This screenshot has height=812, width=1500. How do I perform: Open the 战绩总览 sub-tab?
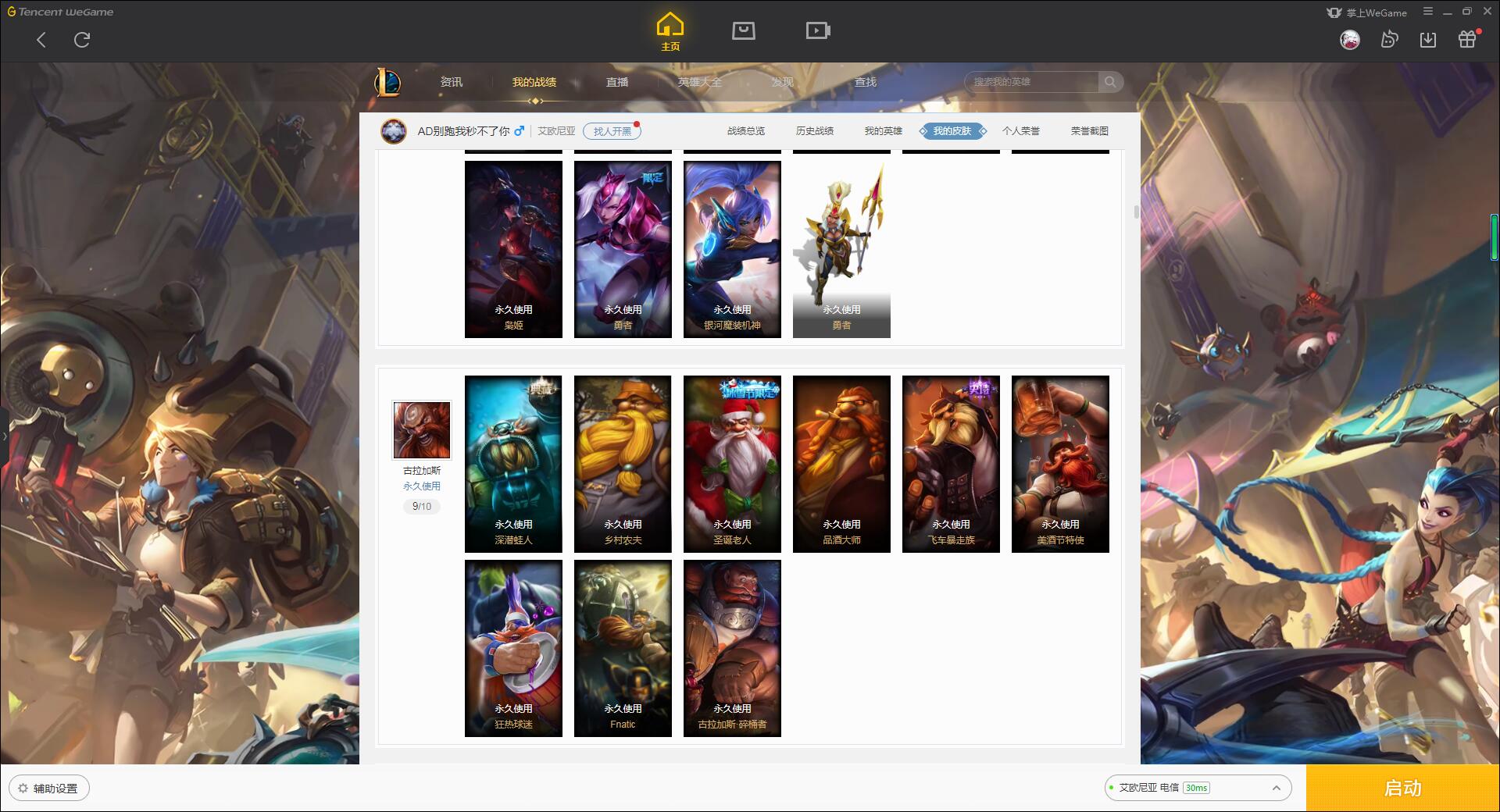coord(746,131)
